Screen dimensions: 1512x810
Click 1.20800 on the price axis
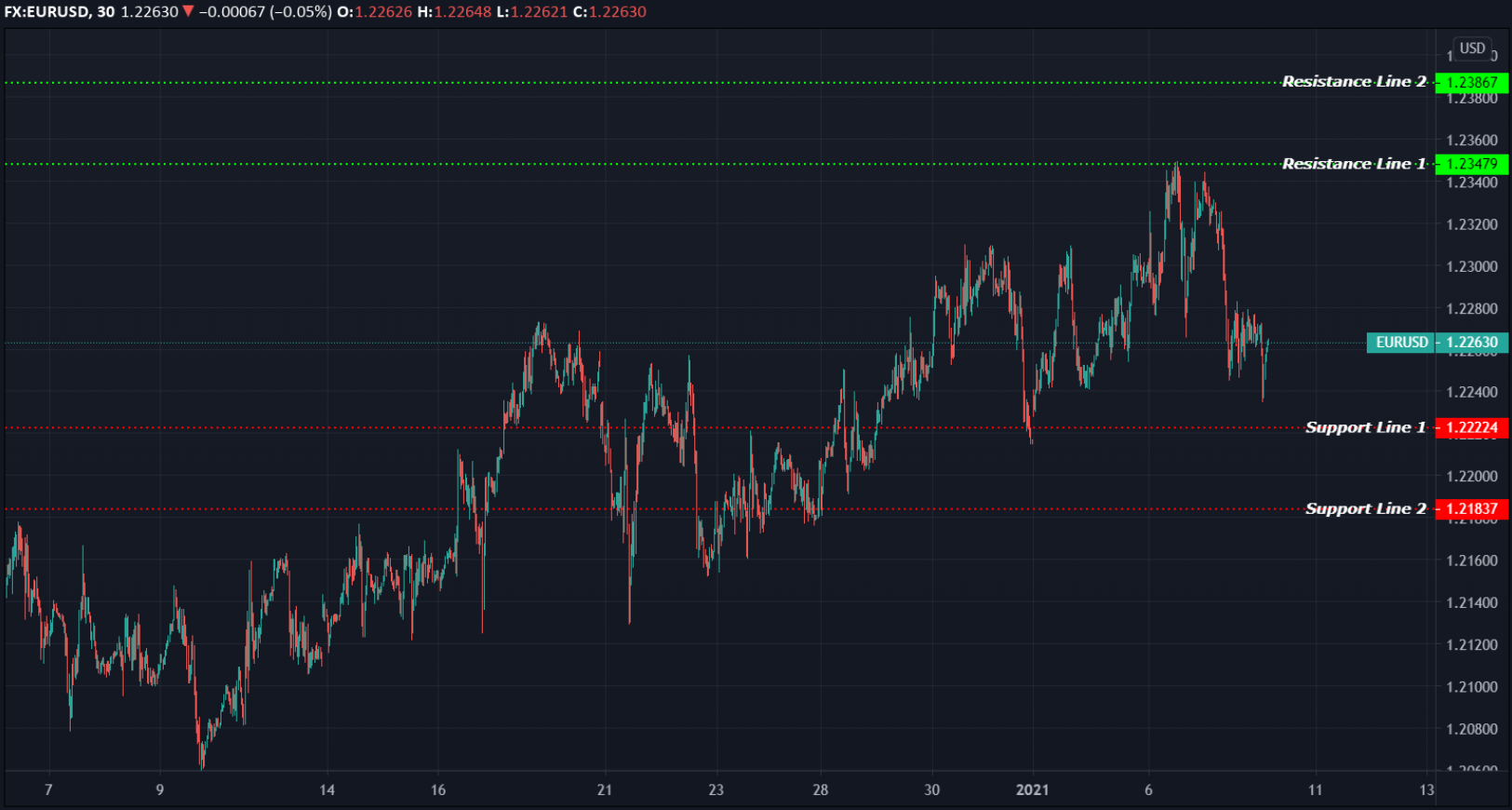coord(1472,729)
